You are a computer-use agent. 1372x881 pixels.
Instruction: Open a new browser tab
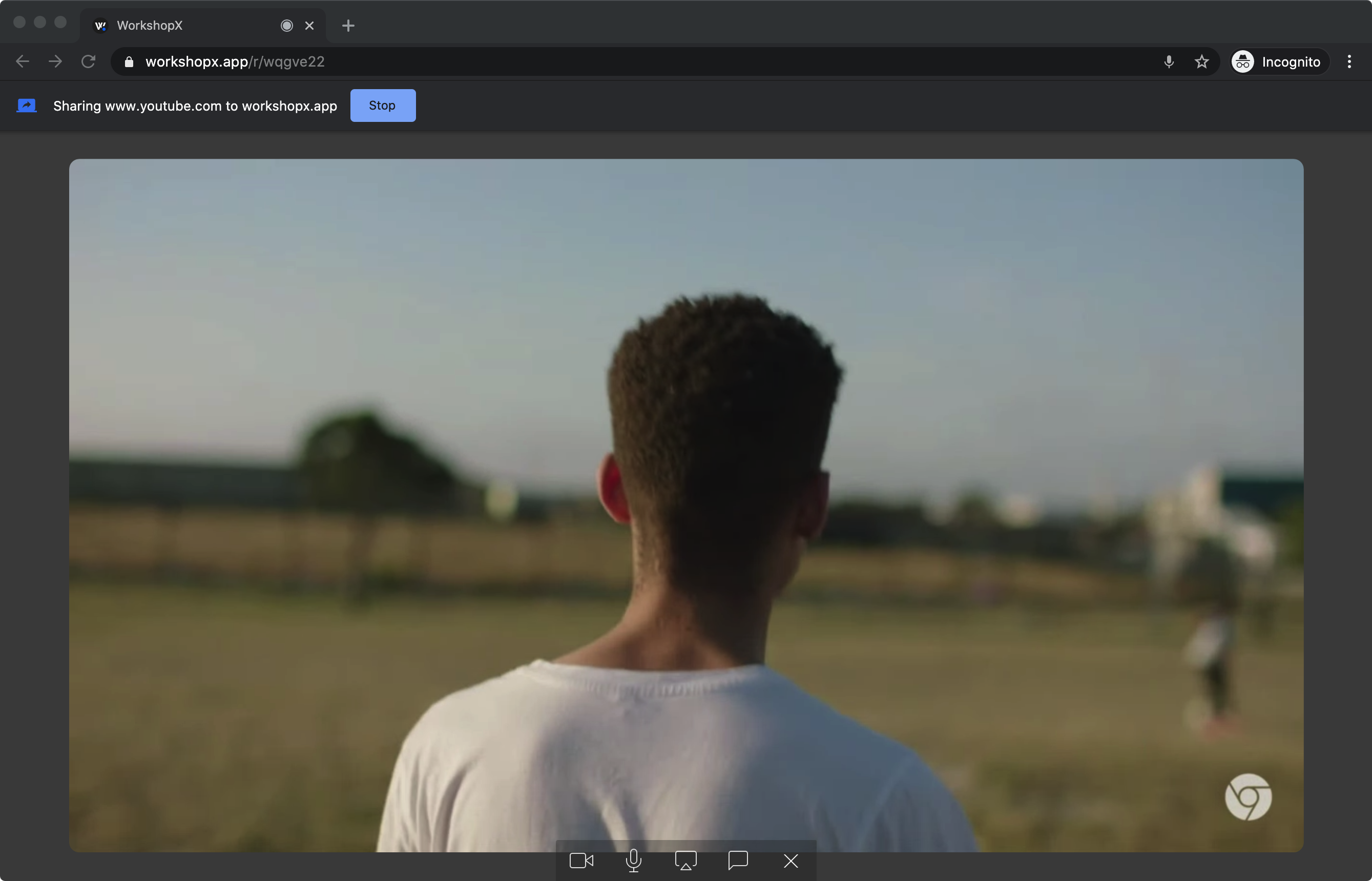point(348,26)
